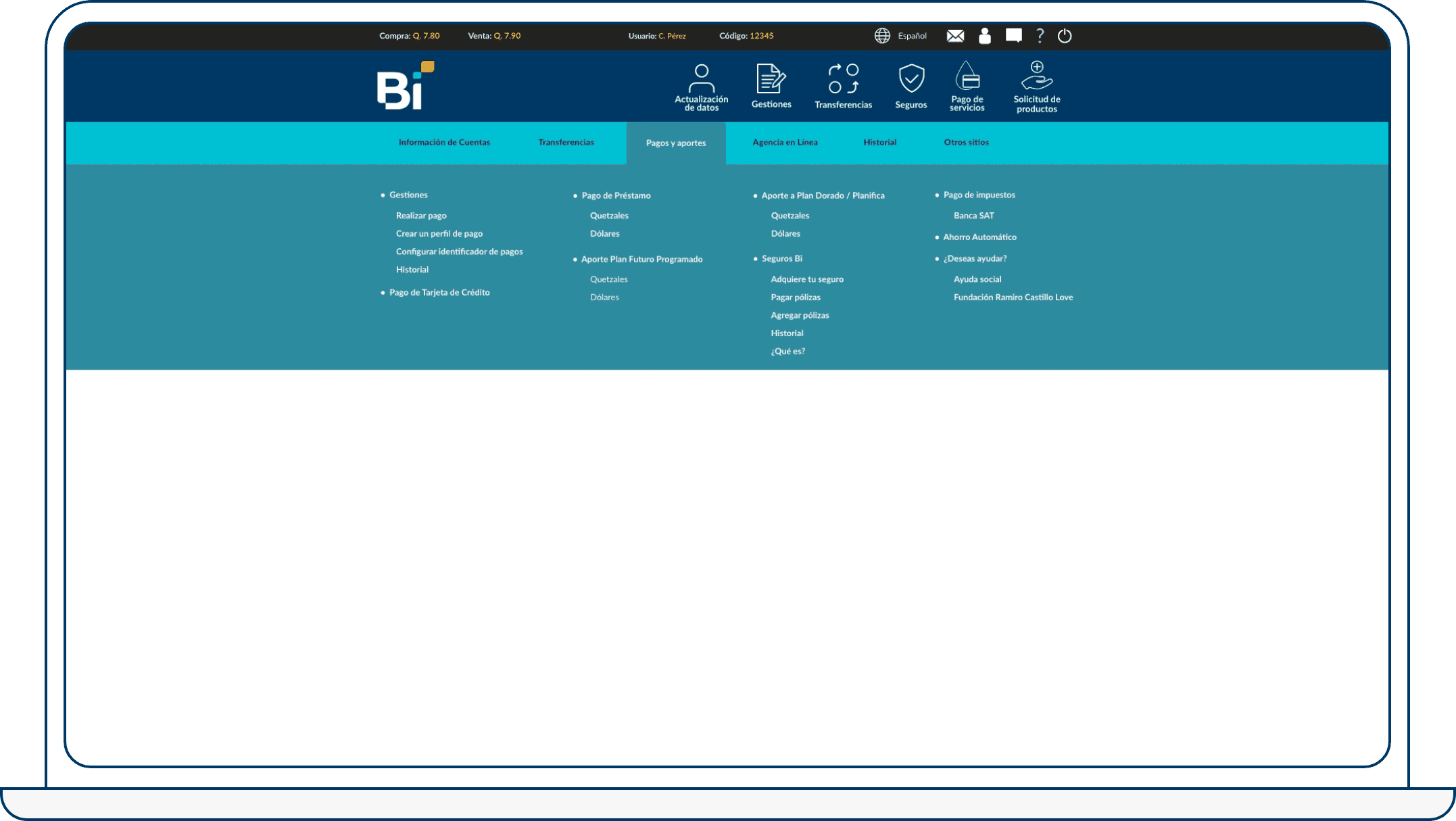Open Ahorro Automático
Image resolution: width=1456 pixels, height=821 pixels.
[979, 237]
